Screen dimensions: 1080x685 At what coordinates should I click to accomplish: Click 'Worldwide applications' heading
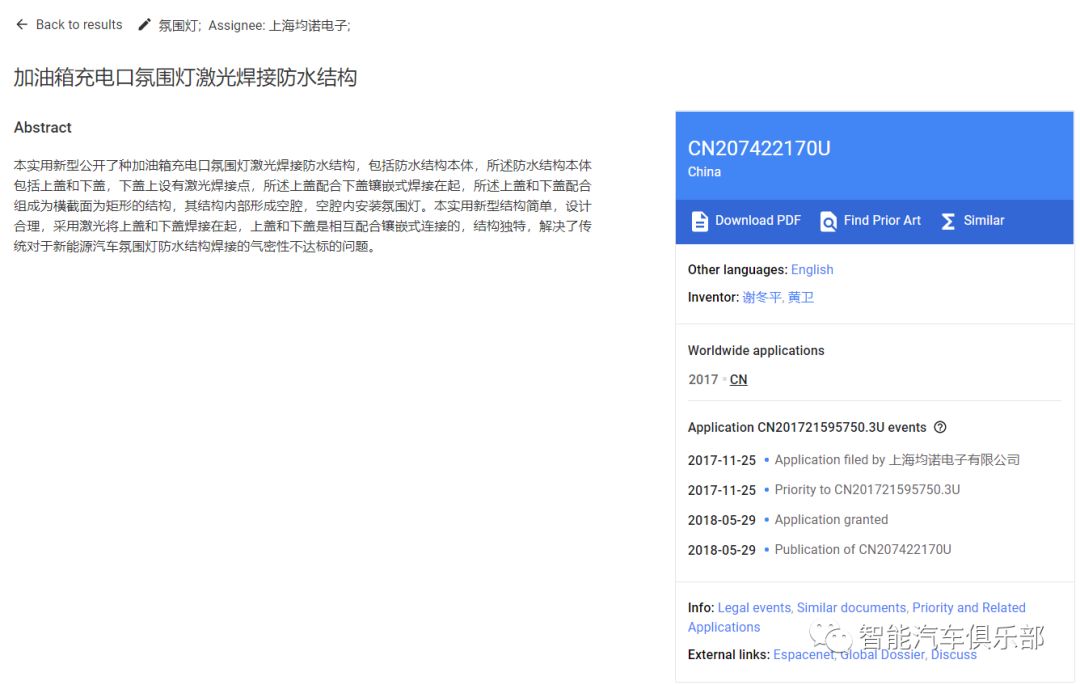756,350
